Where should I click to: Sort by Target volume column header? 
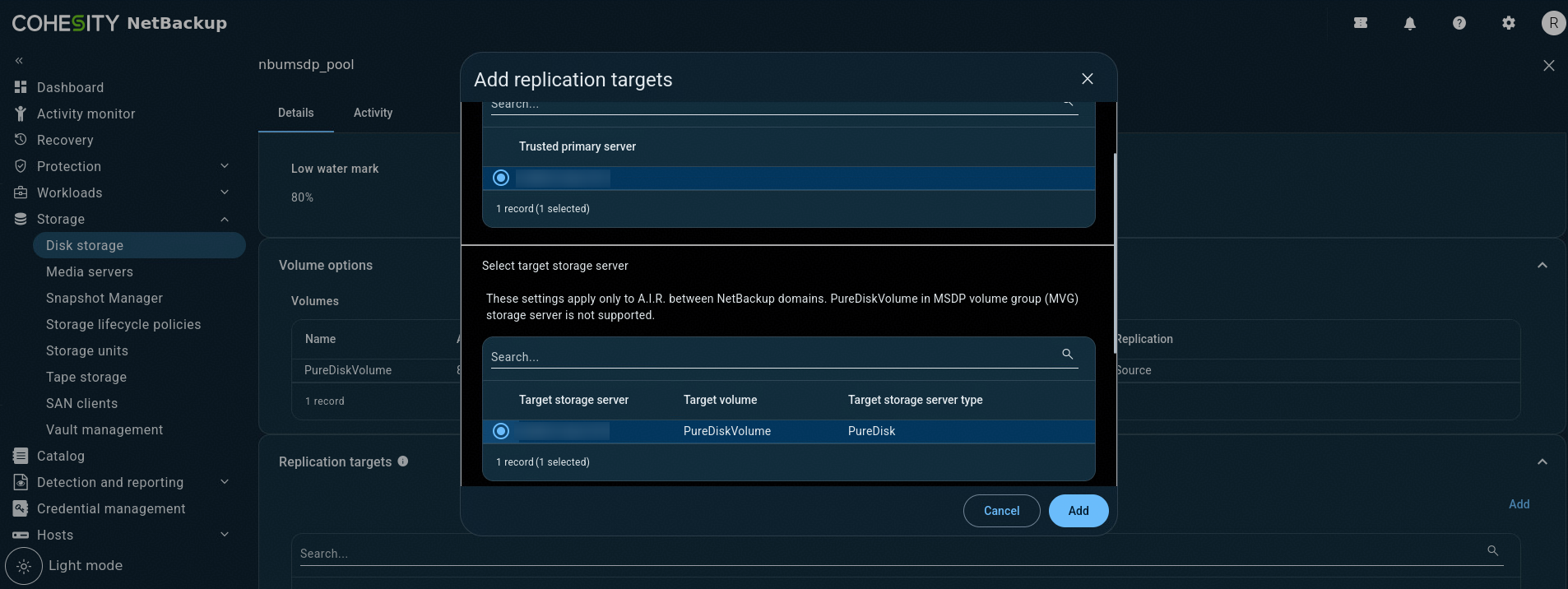point(720,400)
